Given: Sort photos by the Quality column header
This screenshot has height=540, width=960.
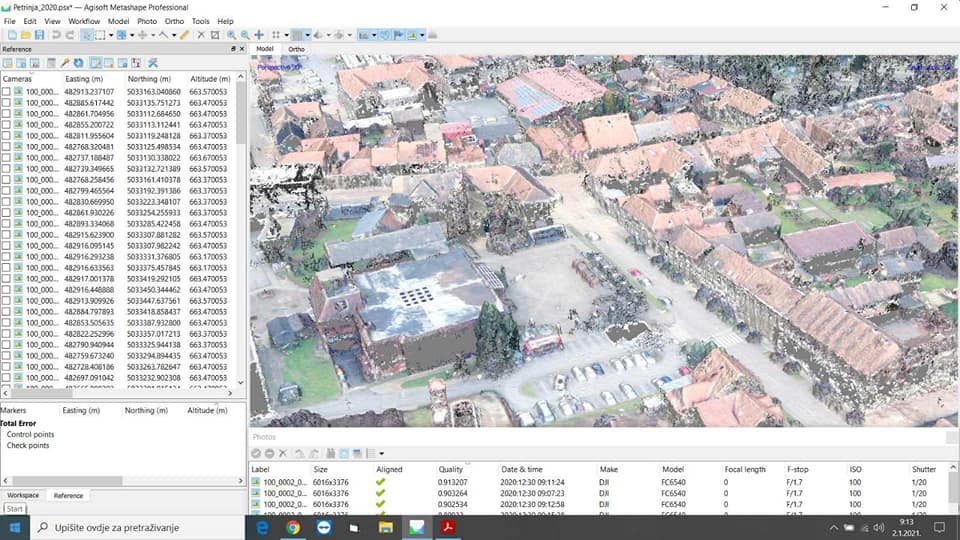Looking at the screenshot, I should tap(448, 469).
